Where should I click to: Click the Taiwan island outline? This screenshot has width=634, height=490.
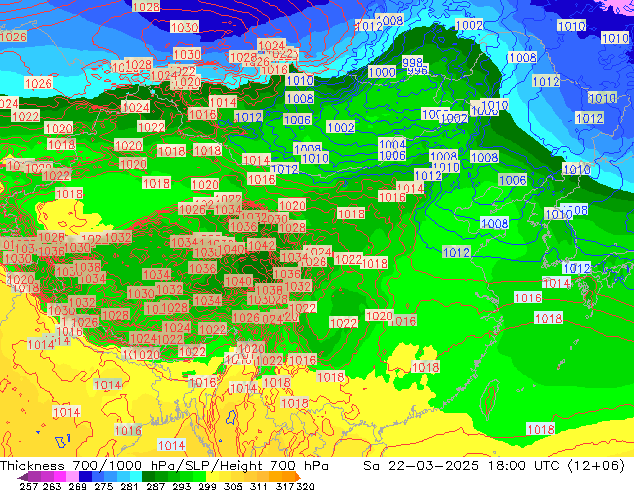[489, 400]
